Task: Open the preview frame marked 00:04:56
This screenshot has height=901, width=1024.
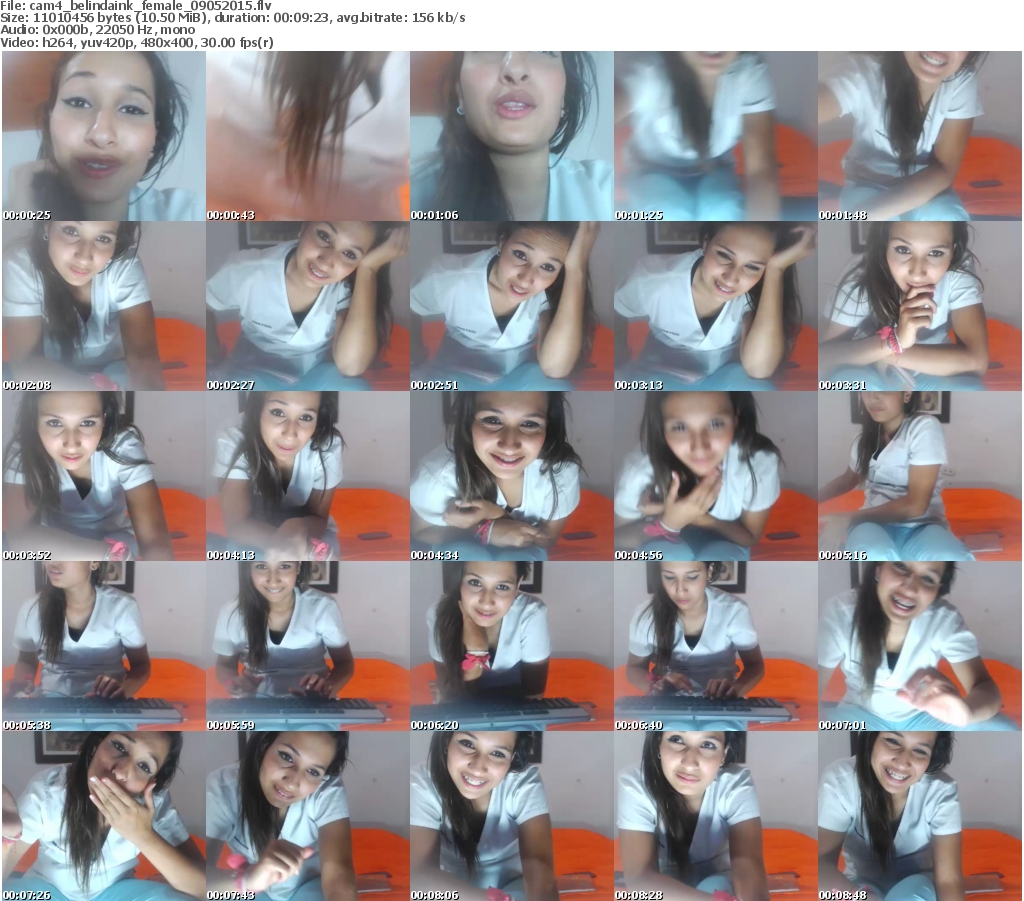Action: tap(716, 476)
